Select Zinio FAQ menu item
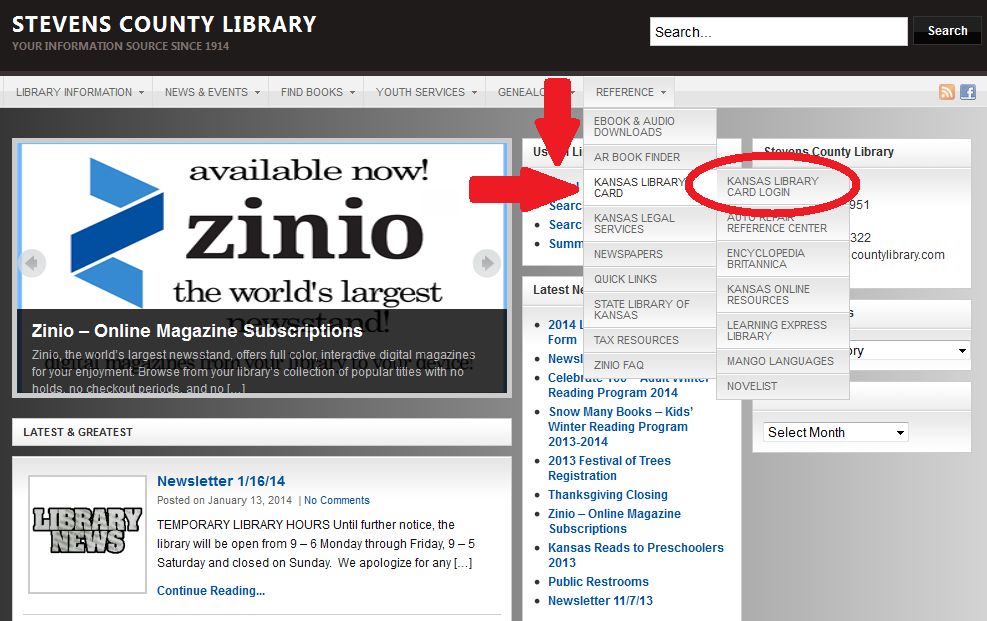Viewport: 987px width, 621px height. pos(650,365)
